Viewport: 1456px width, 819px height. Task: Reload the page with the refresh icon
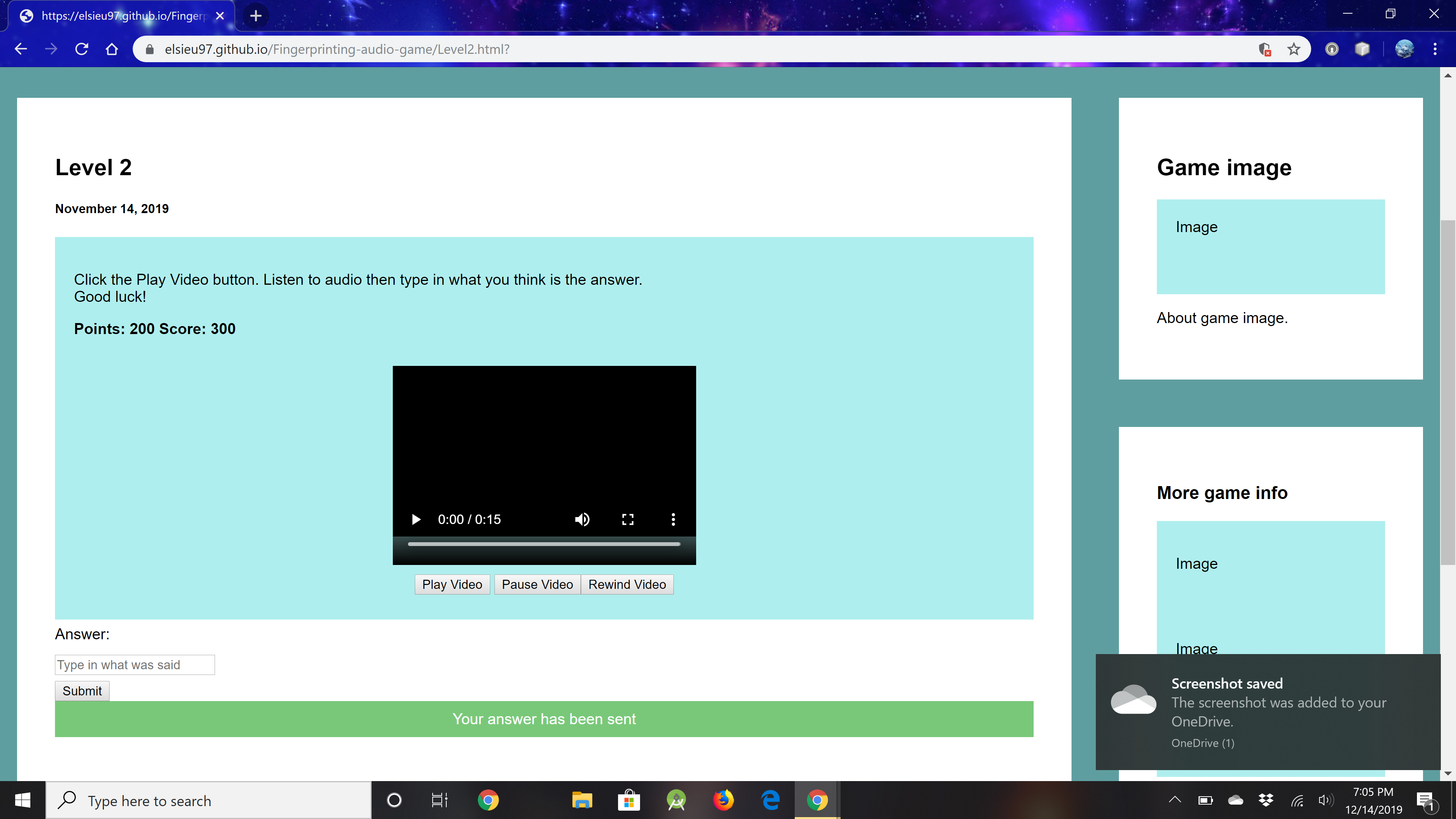click(82, 49)
